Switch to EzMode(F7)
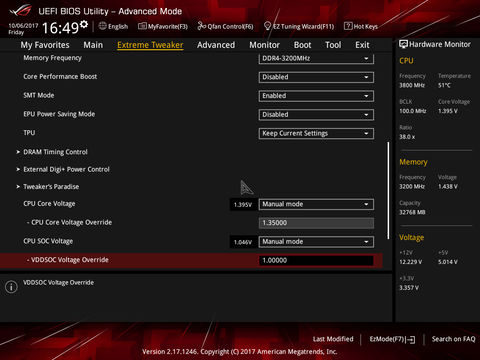The width and height of the screenshot is (480, 360). pos(392,339)
